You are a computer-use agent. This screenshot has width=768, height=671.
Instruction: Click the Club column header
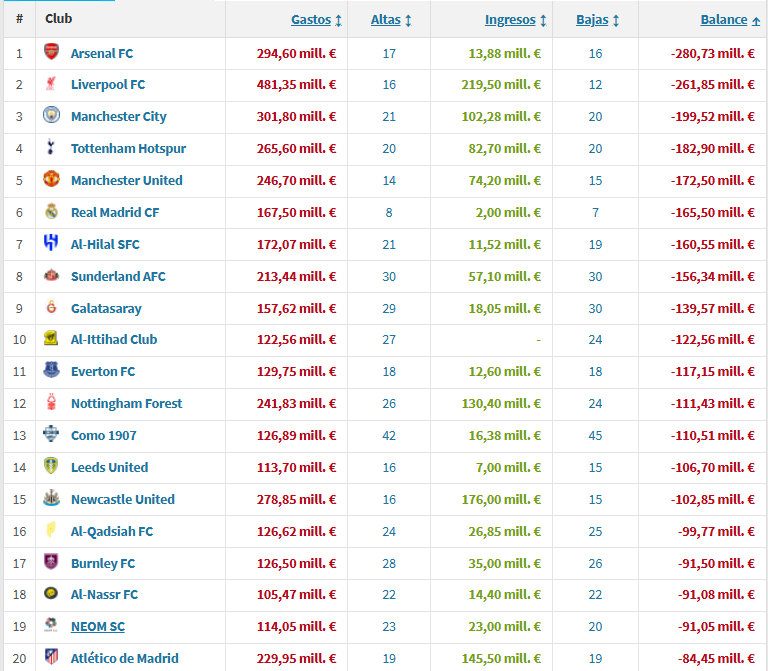point(59,19)
